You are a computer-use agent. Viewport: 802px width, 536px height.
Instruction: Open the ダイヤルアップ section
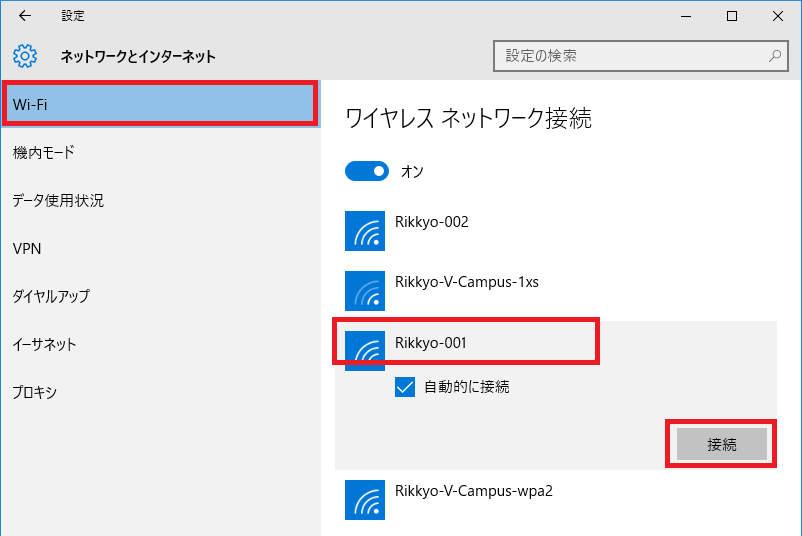tap(160, 296)
